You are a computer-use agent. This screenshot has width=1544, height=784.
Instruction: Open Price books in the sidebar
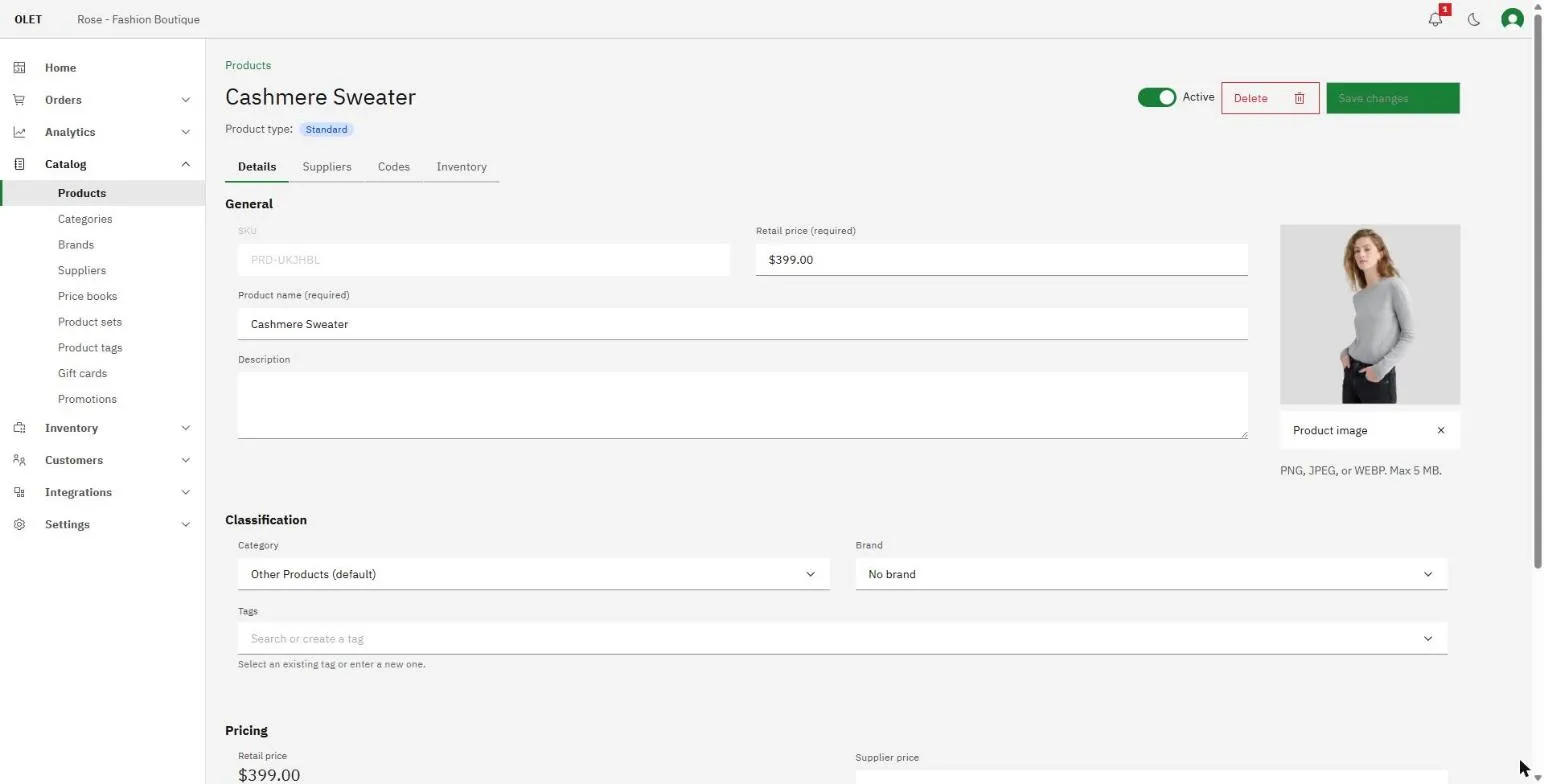[87, 296]
